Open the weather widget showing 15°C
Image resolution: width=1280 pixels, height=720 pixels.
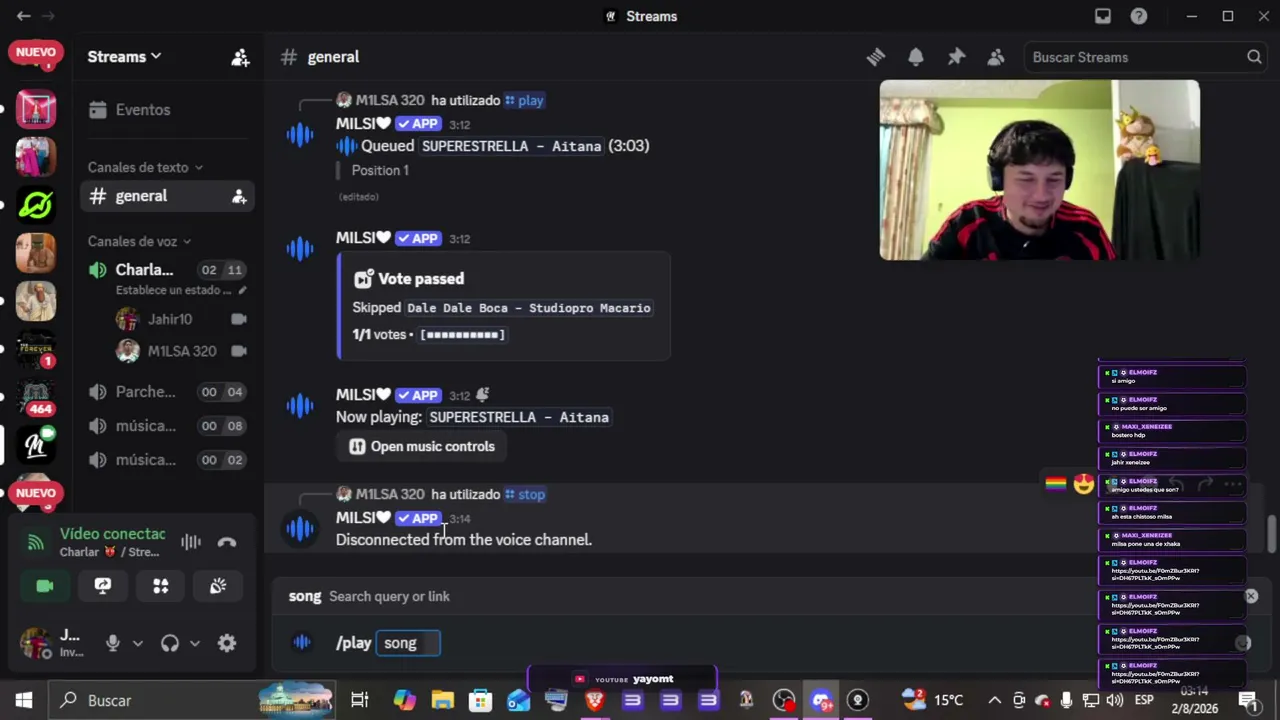tap(932, 700)
